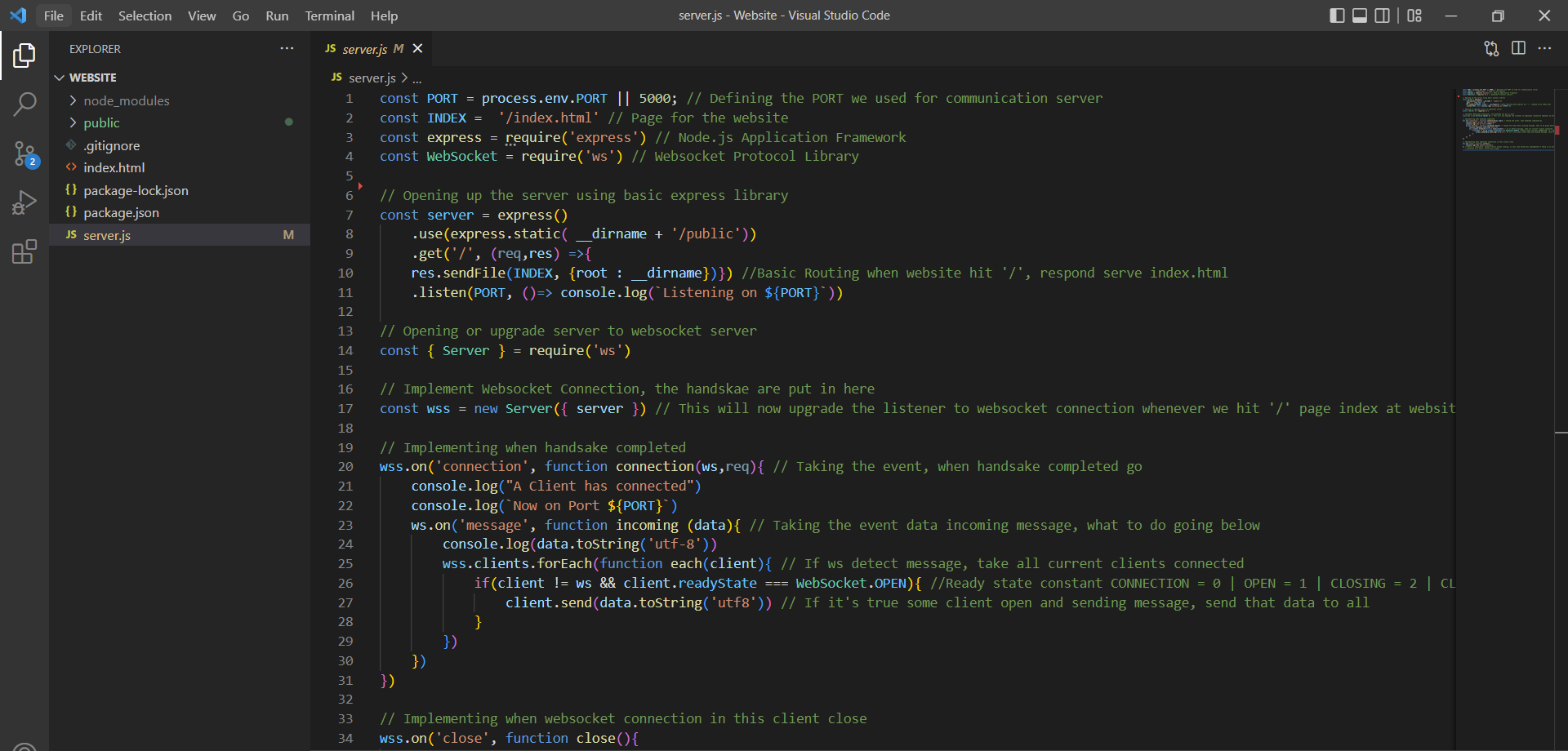Toggle the bottom panel layout button

(x=1360, y=16)
